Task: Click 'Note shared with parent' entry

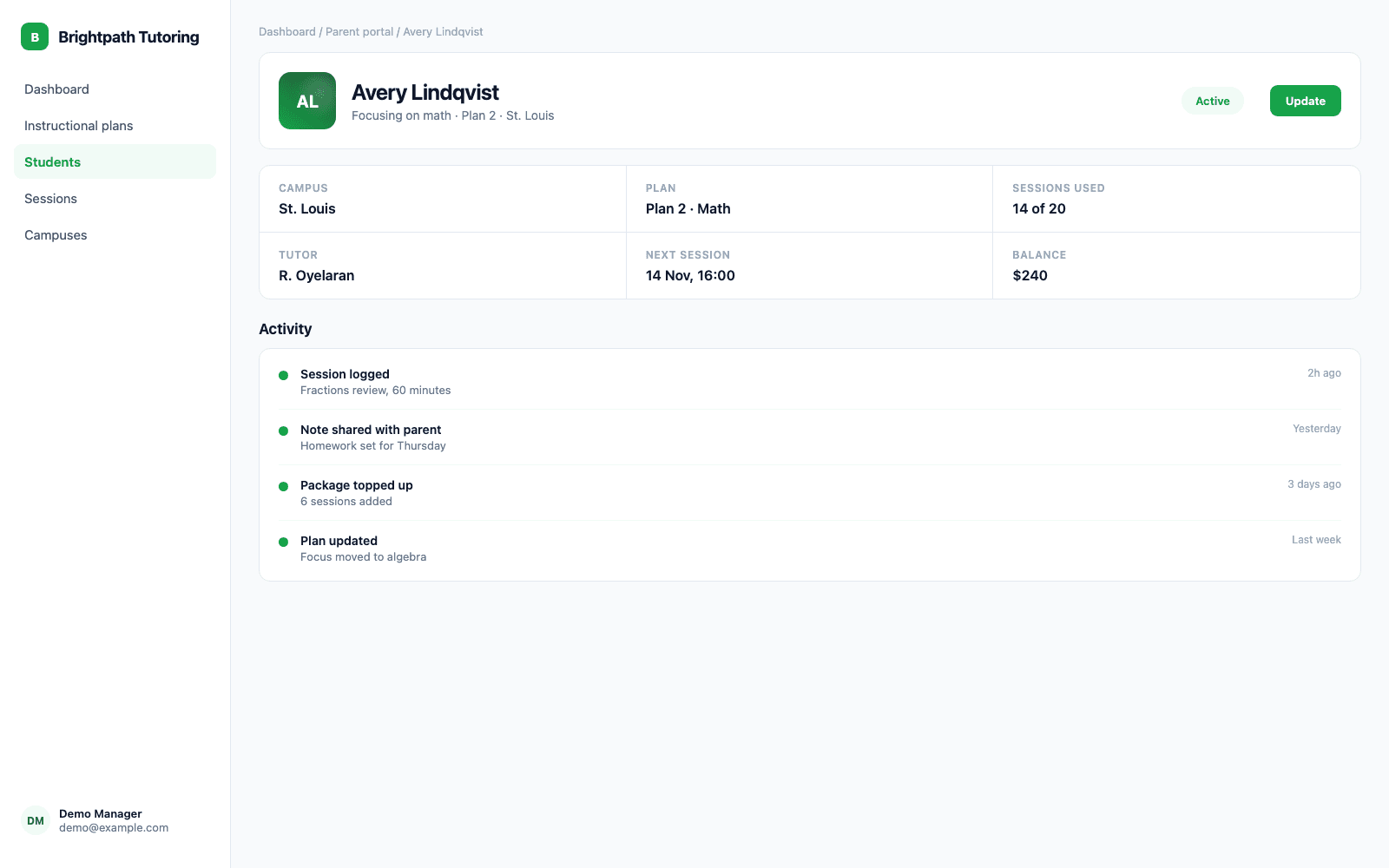Action: [x=371, y=430]
